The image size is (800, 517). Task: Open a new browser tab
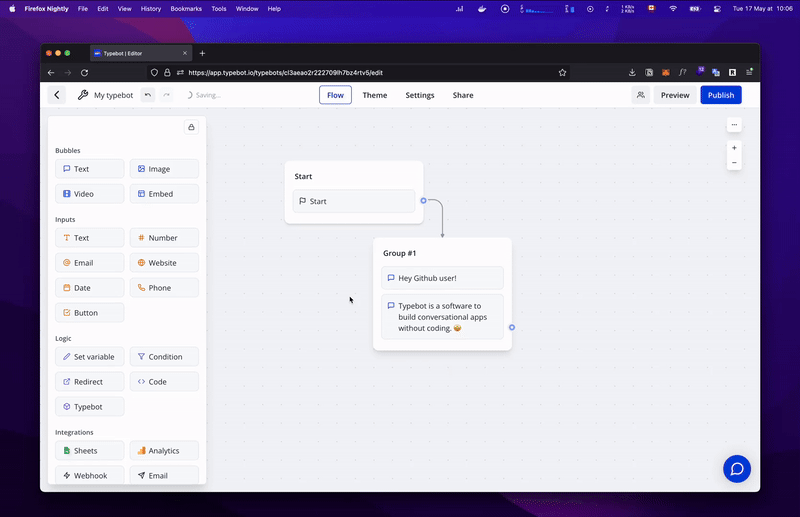tap(202, 53)
